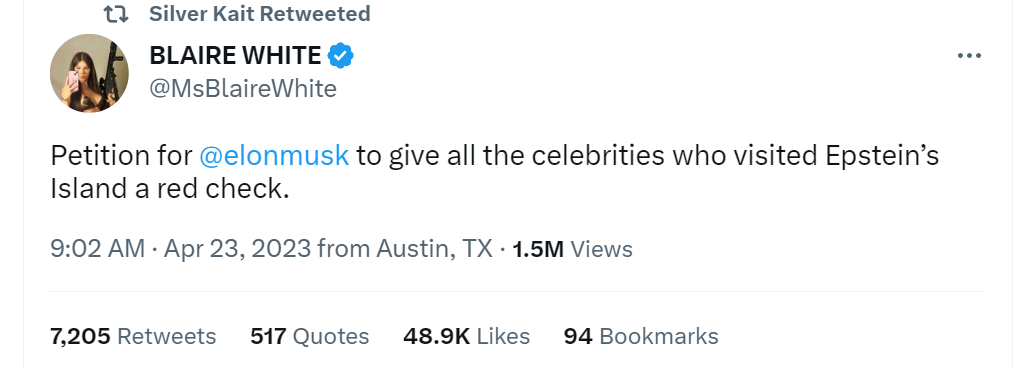Image resolution: width=1013 pixels, height=367 pixels.
Task: Open the 9:02 AM timestamp link
Action: (x=98, y=249)
